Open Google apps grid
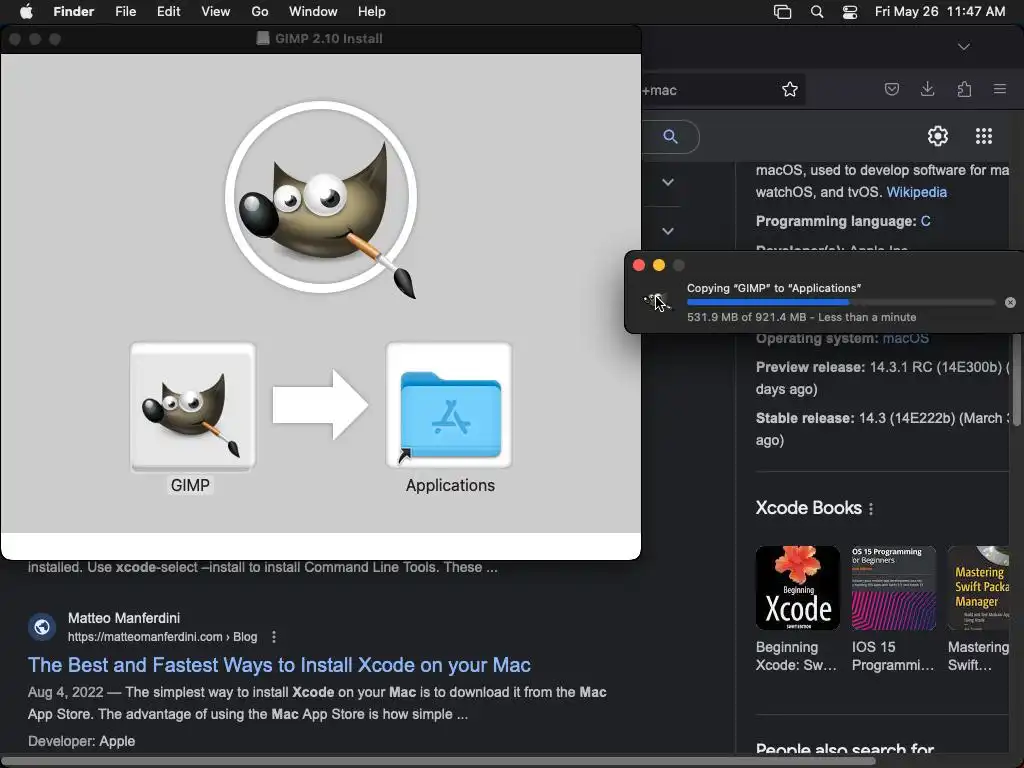The width and height of the screenshot is (1024, 768). pyautogui.click(x=984, y=136)
